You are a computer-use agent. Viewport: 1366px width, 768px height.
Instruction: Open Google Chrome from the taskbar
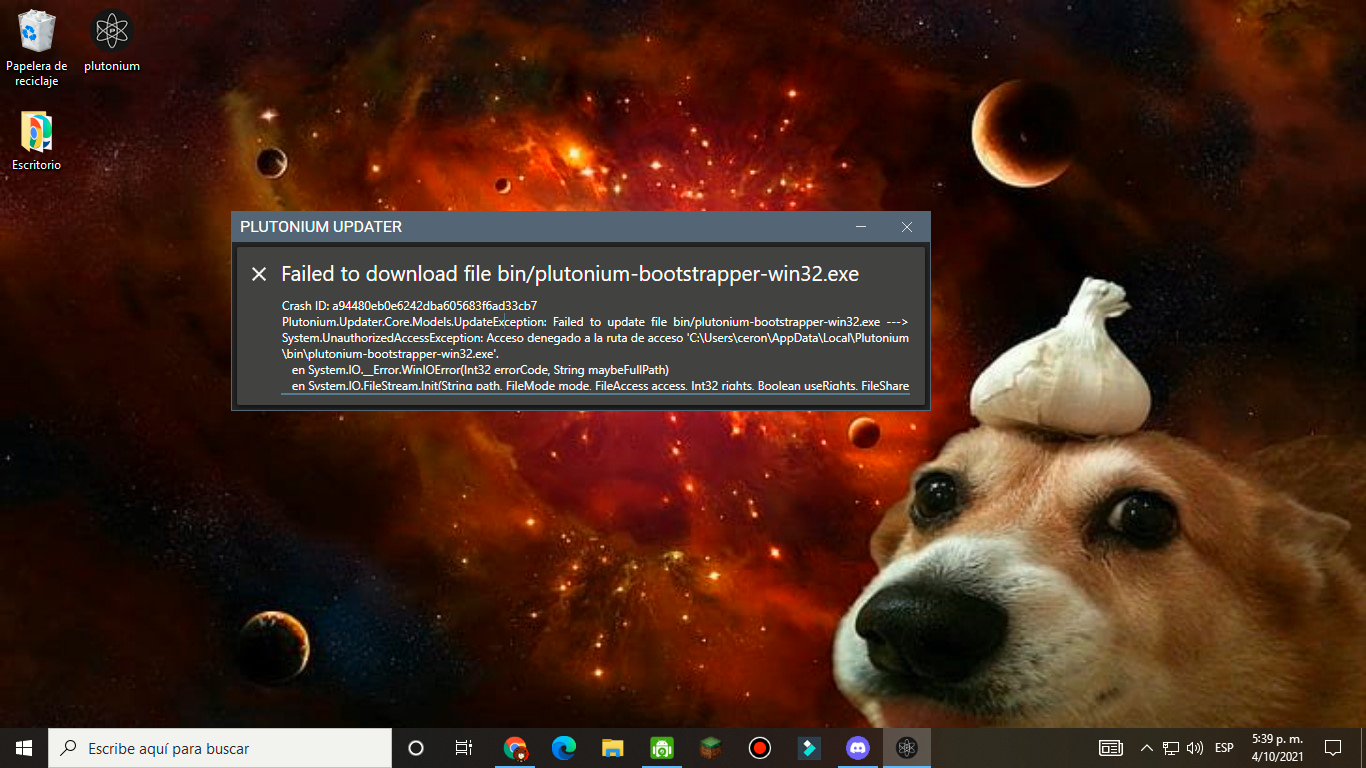515,748
